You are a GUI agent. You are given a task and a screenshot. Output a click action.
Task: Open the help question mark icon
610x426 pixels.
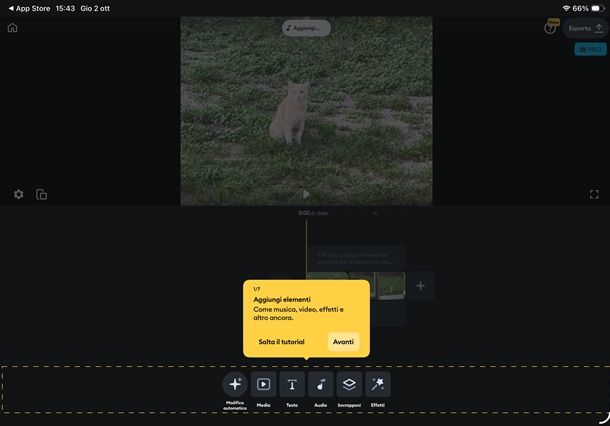coord(550,28)
